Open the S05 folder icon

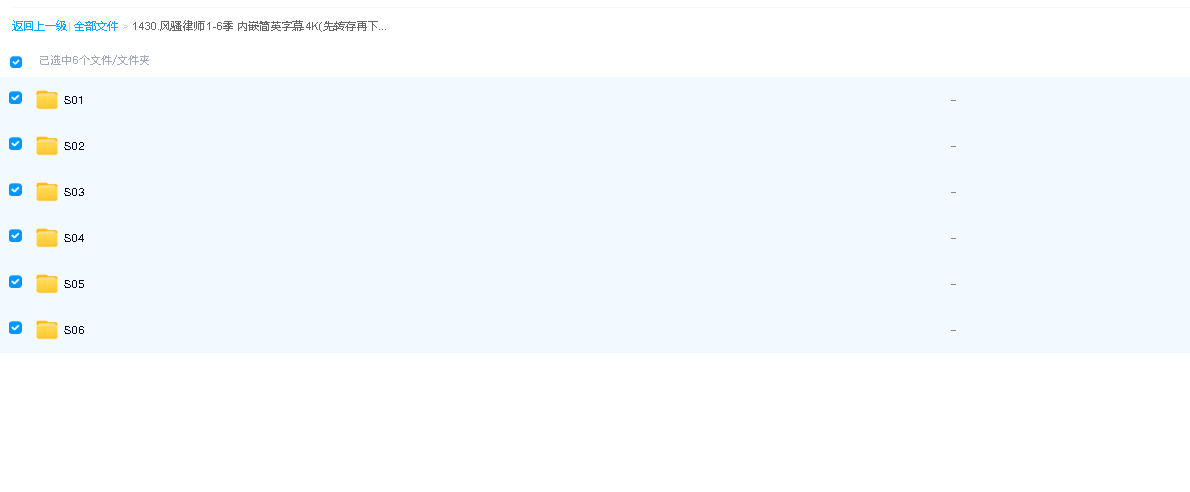coord(47,283)
